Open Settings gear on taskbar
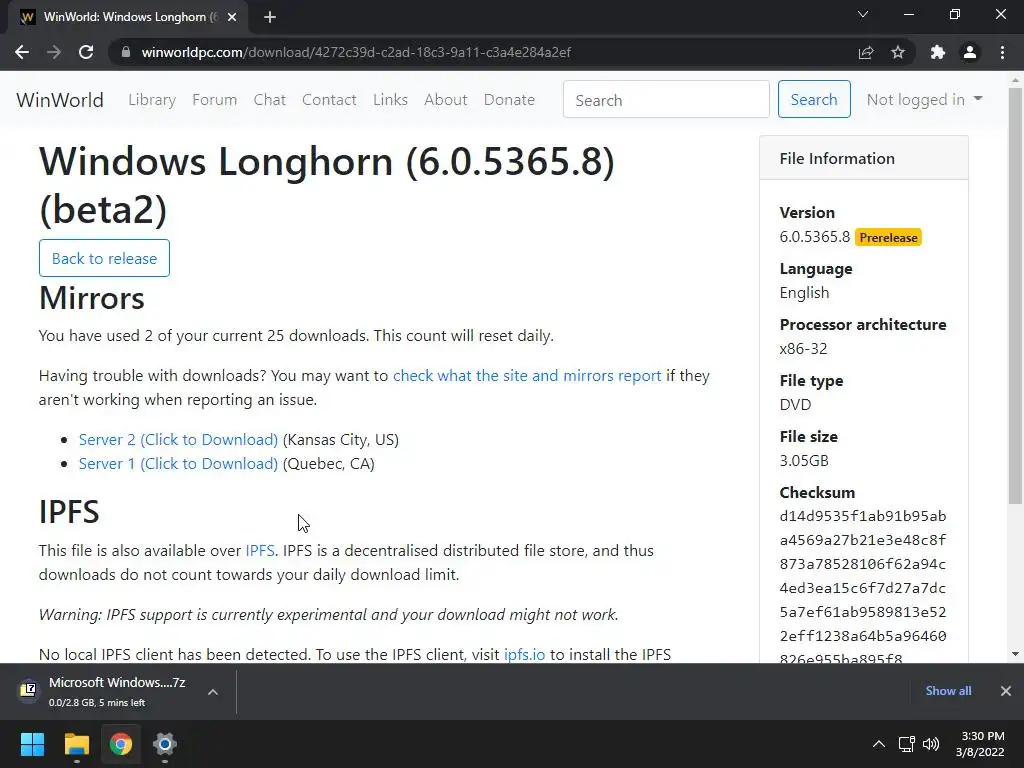Viewport: 1024px width, 768px height. [x=165, y=744]
